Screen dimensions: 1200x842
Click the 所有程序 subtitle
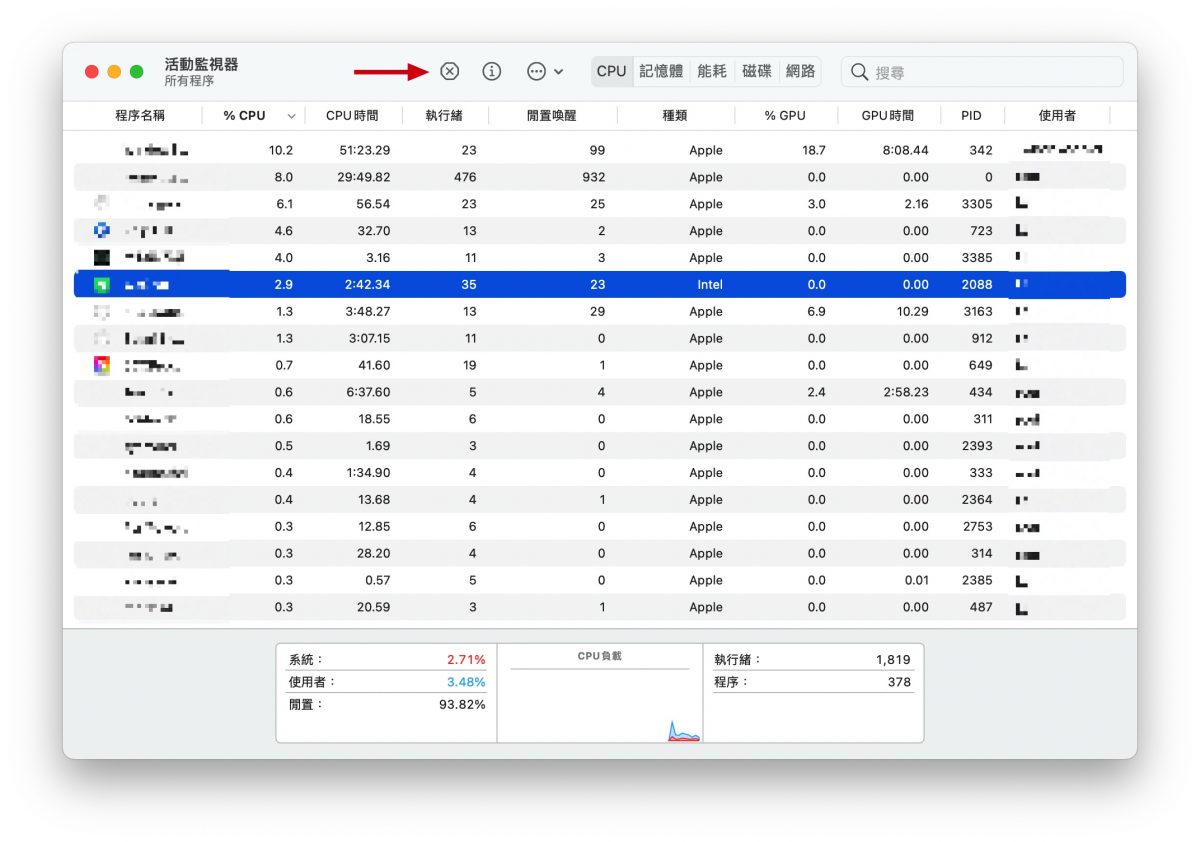click(x=189, y=81)
